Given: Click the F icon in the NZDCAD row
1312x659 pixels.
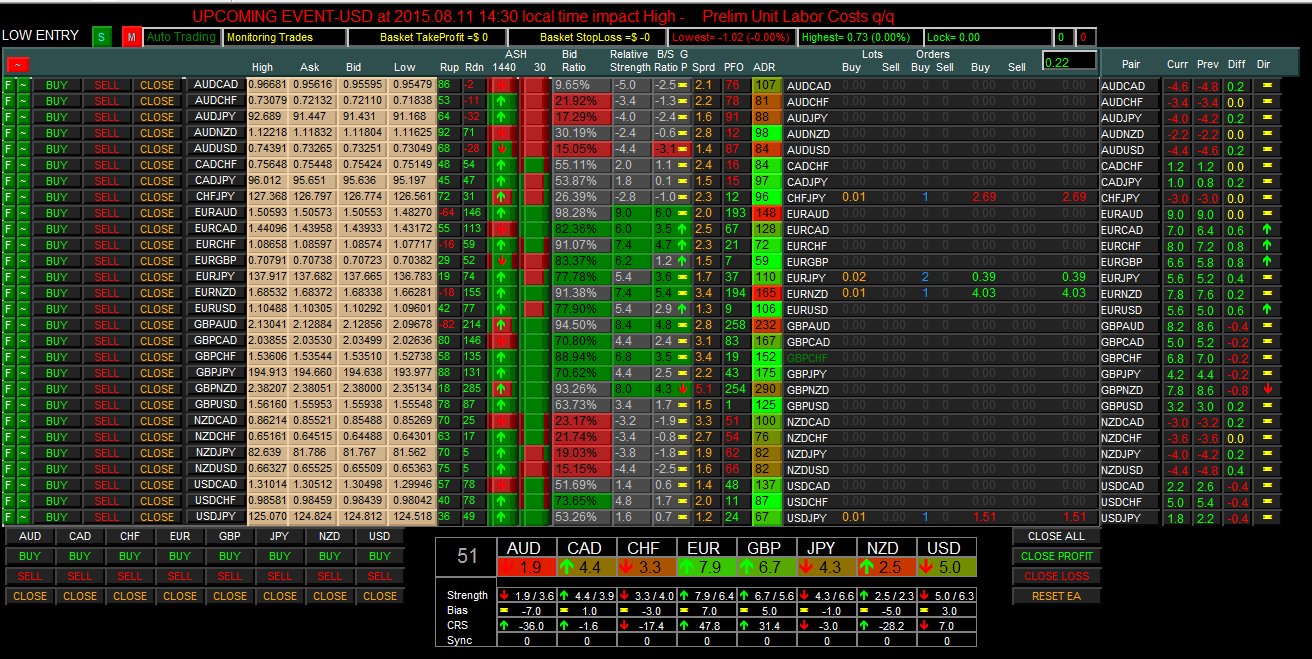Looking at the screenshot, I should pyautogui.click(x=8, y=421).
